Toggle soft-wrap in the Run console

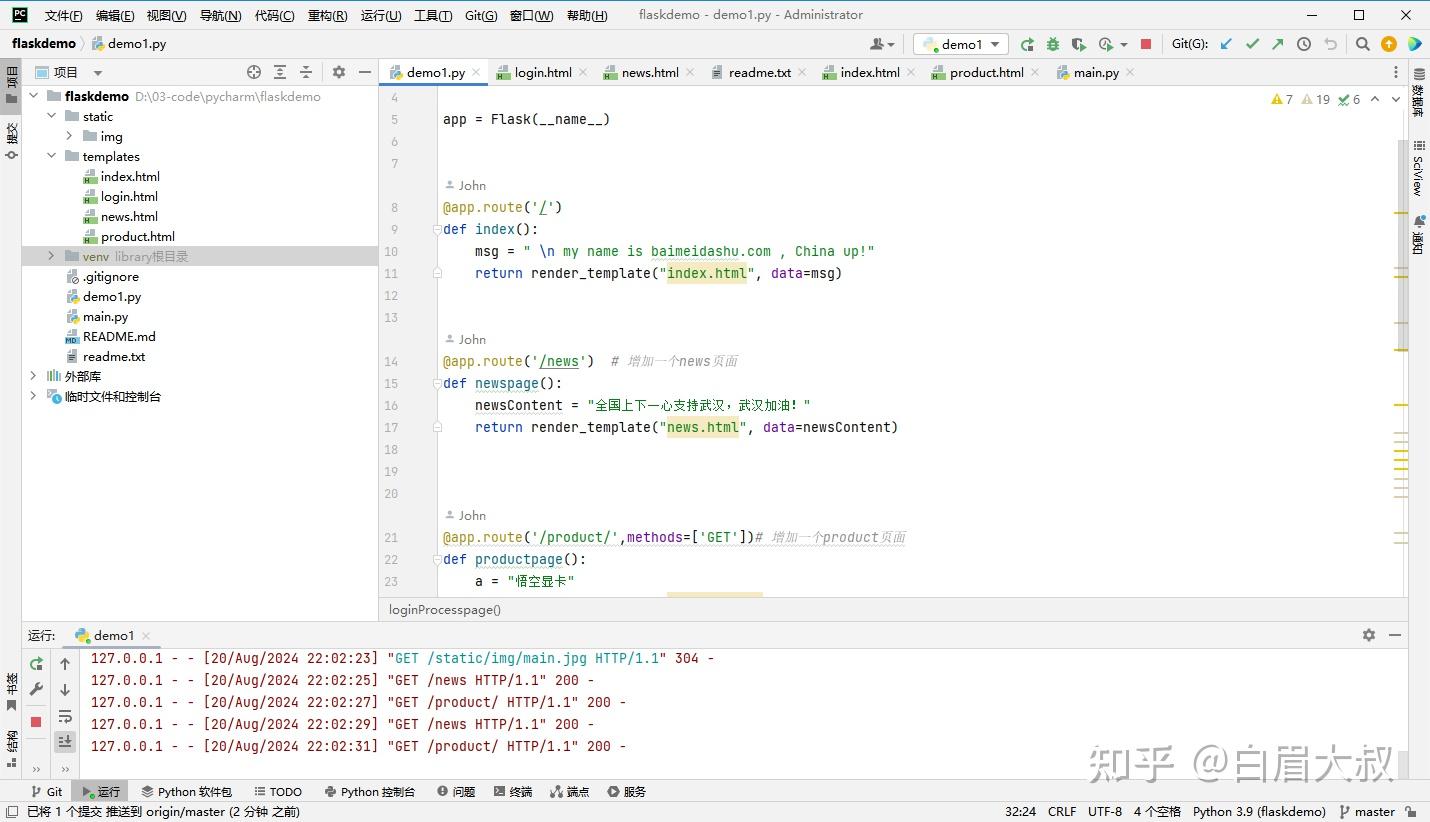65,716
